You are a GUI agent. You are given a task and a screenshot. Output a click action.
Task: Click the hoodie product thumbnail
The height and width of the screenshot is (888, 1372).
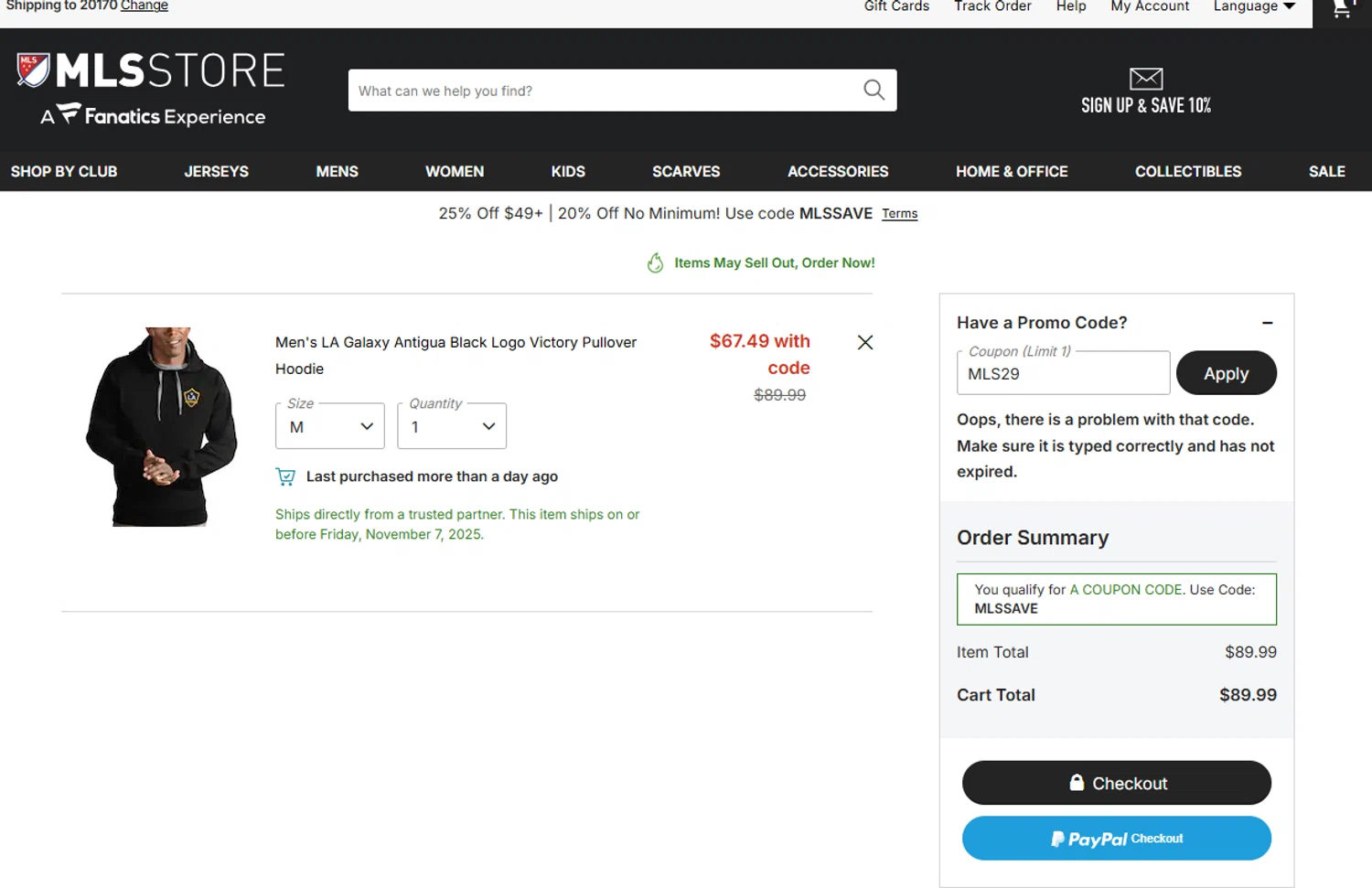[x=162, y=426]
